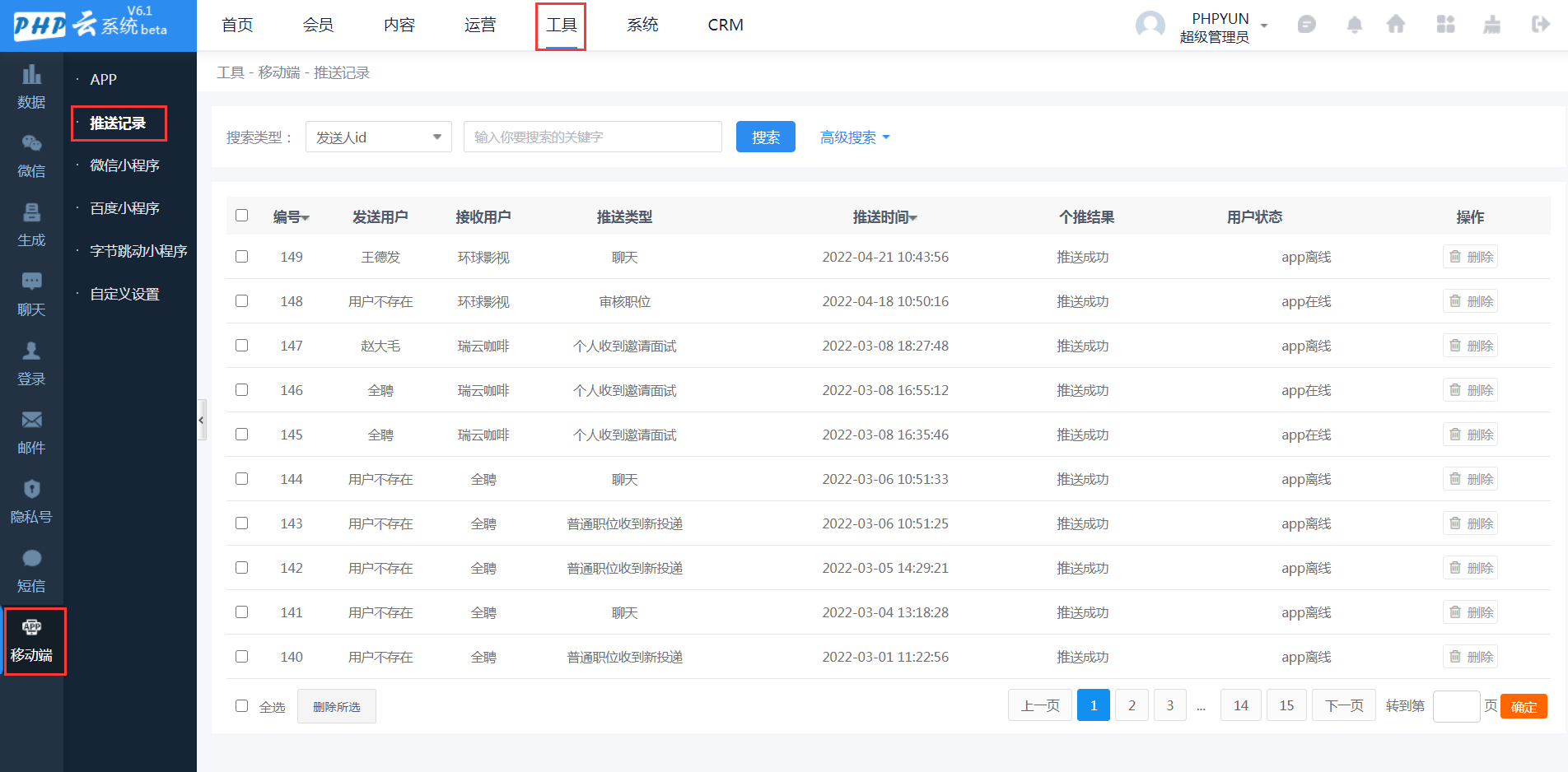Check the box for record 144
1568x772 pixels.
pos(241,479)
